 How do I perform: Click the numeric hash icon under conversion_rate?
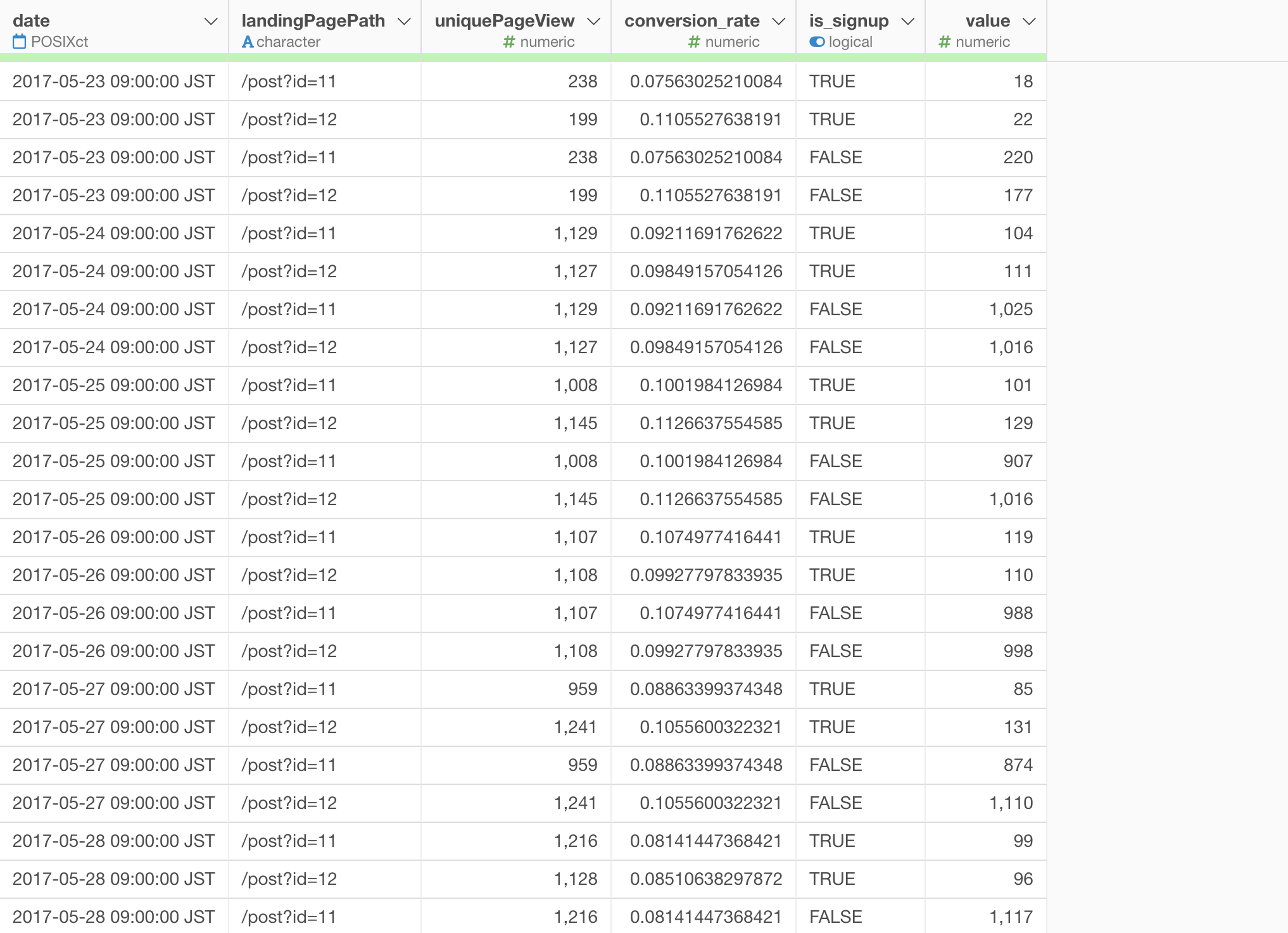point(694,42)
